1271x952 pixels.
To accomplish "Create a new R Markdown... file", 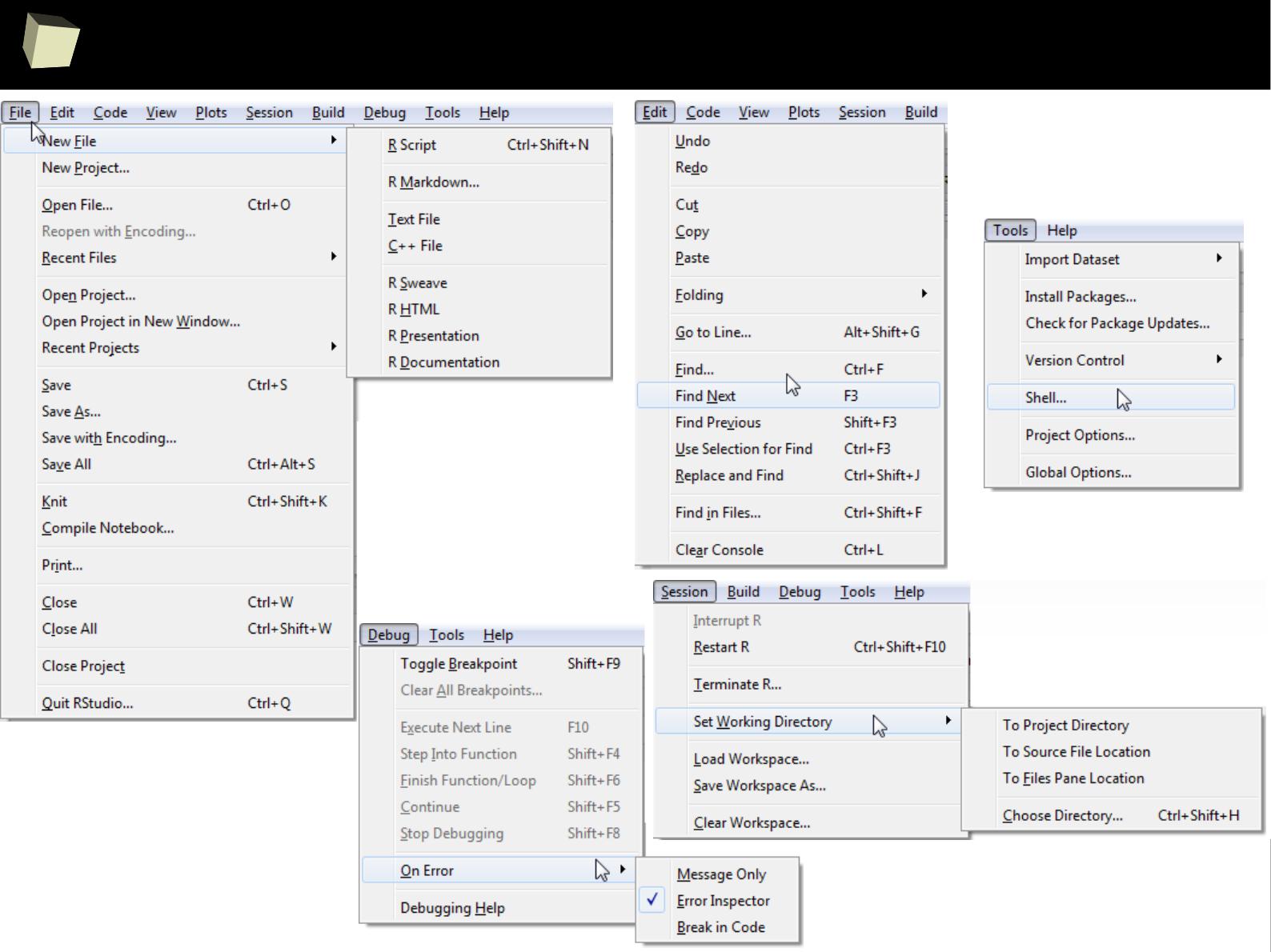I will point(434,182).
